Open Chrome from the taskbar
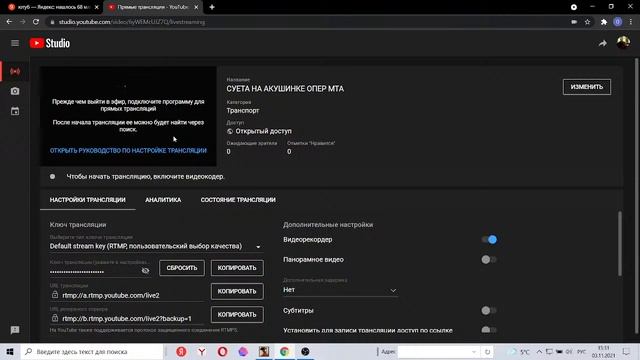640x360 pixels. [284, 351]
